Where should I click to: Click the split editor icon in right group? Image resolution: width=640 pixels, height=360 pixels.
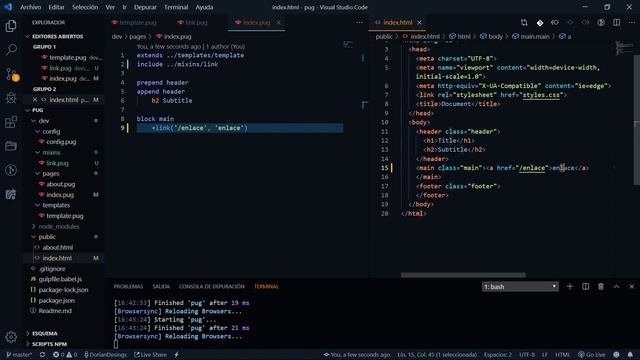pyautogui.click(x=616, y=22)
